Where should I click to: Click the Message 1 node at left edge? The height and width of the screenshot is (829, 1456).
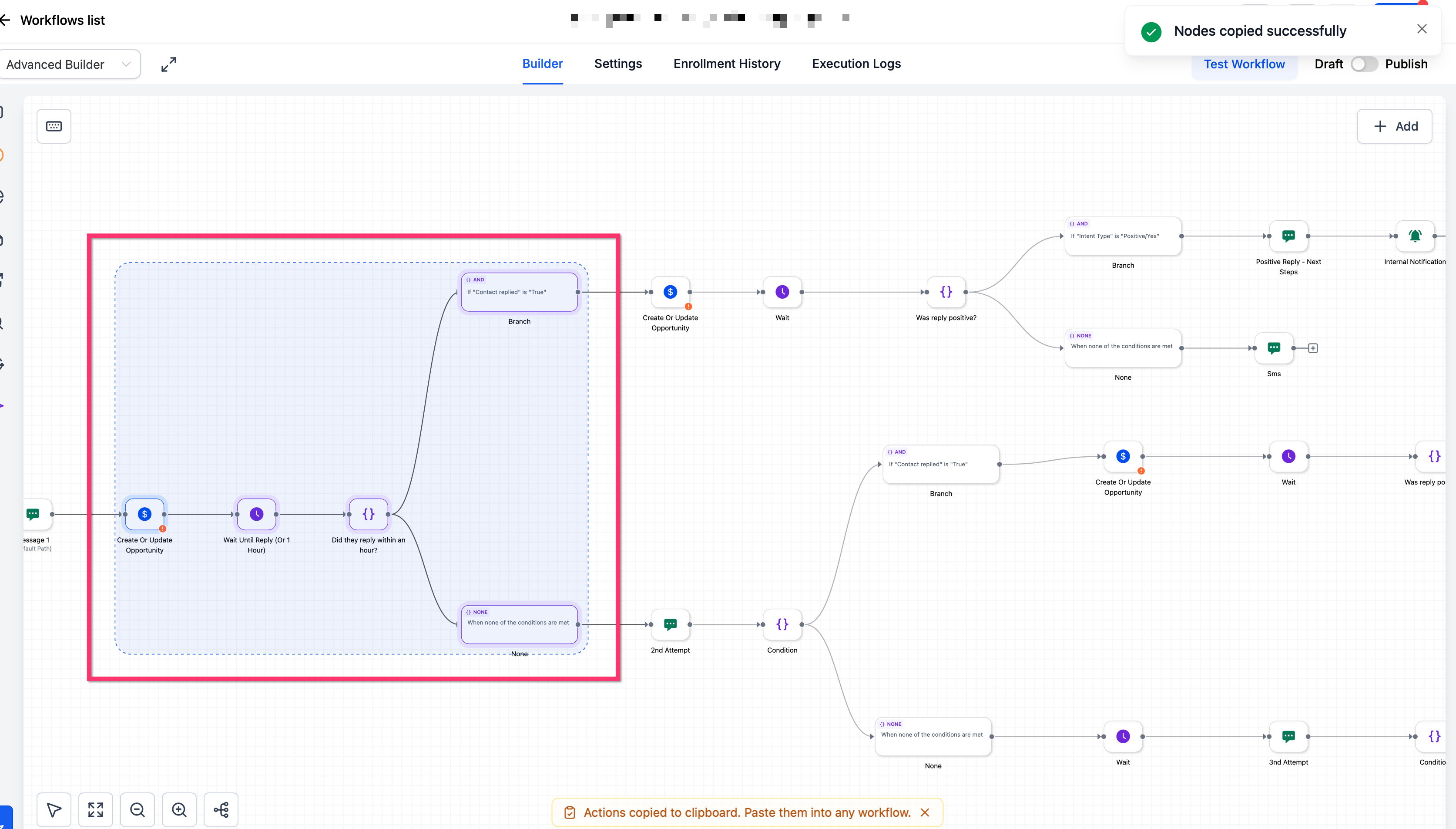coord(37,514)
